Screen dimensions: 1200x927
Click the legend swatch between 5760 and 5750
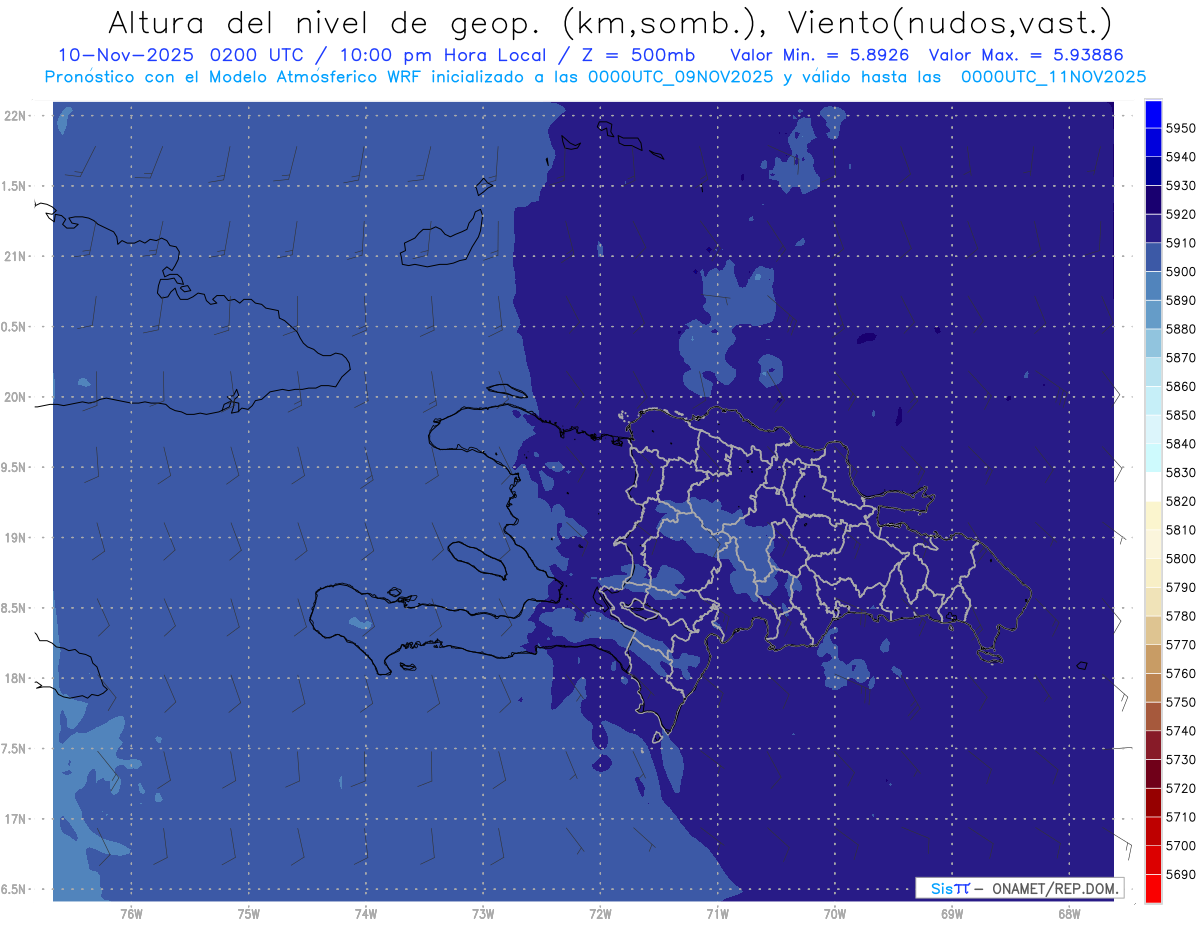pos(1153,688)
